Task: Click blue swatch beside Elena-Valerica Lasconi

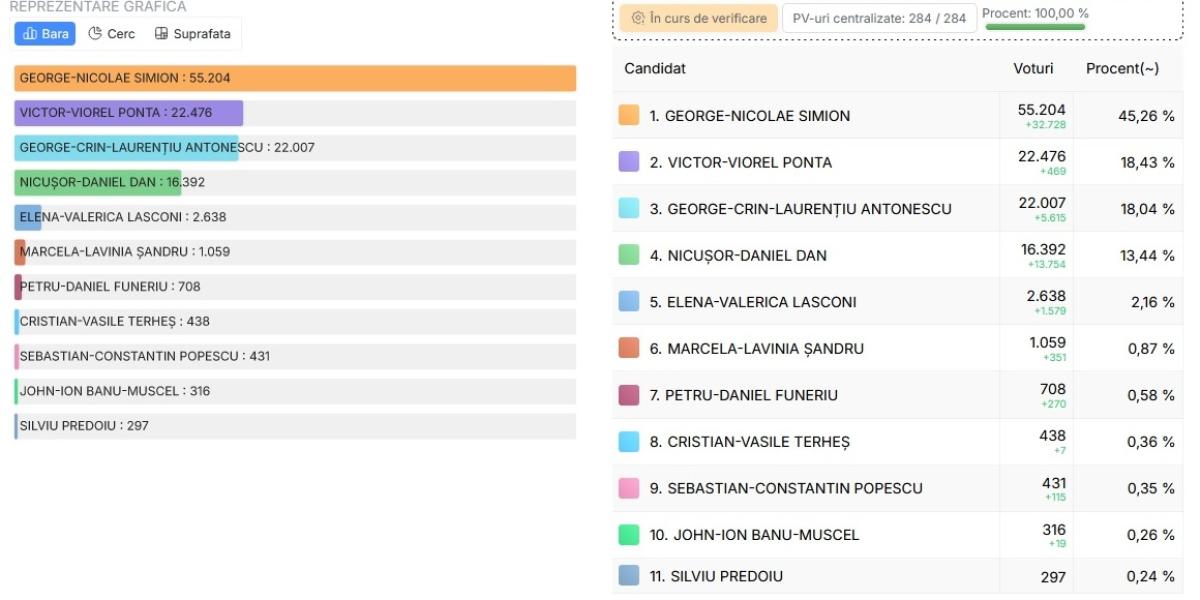Action: click(x=629, y=302)
